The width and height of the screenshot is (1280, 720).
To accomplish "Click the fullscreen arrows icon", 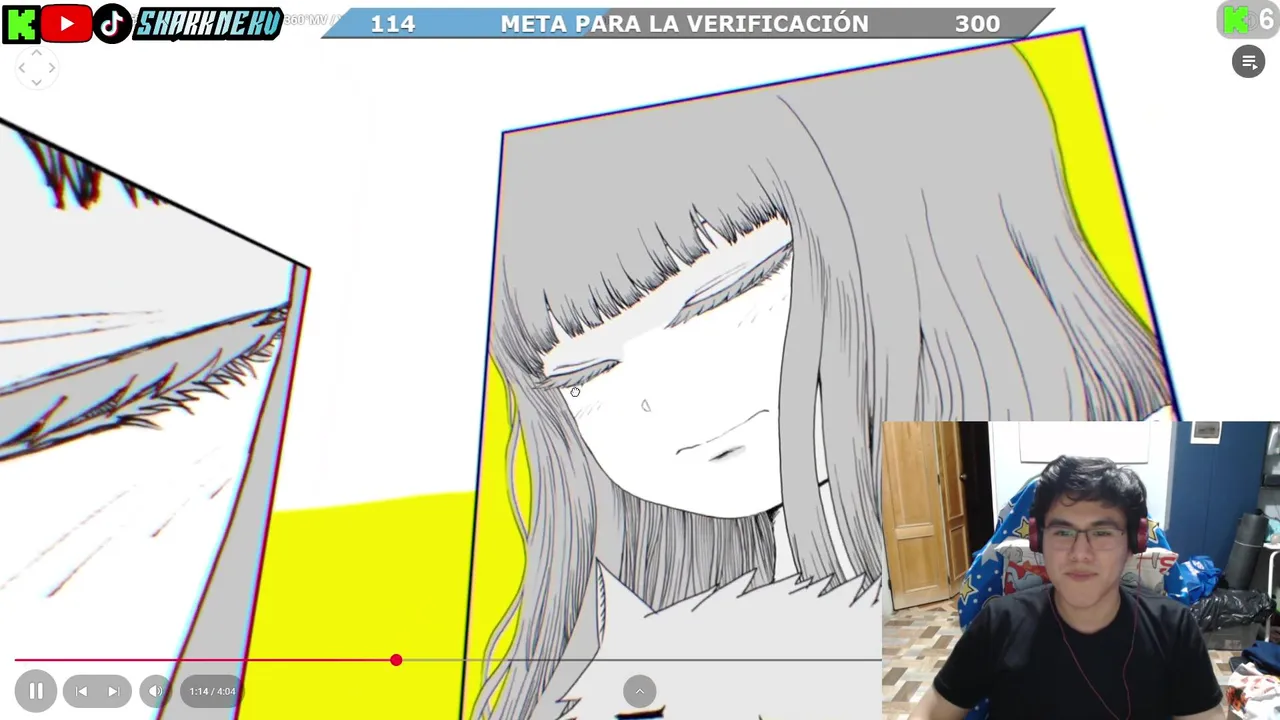I will click(x=36, y=68).
